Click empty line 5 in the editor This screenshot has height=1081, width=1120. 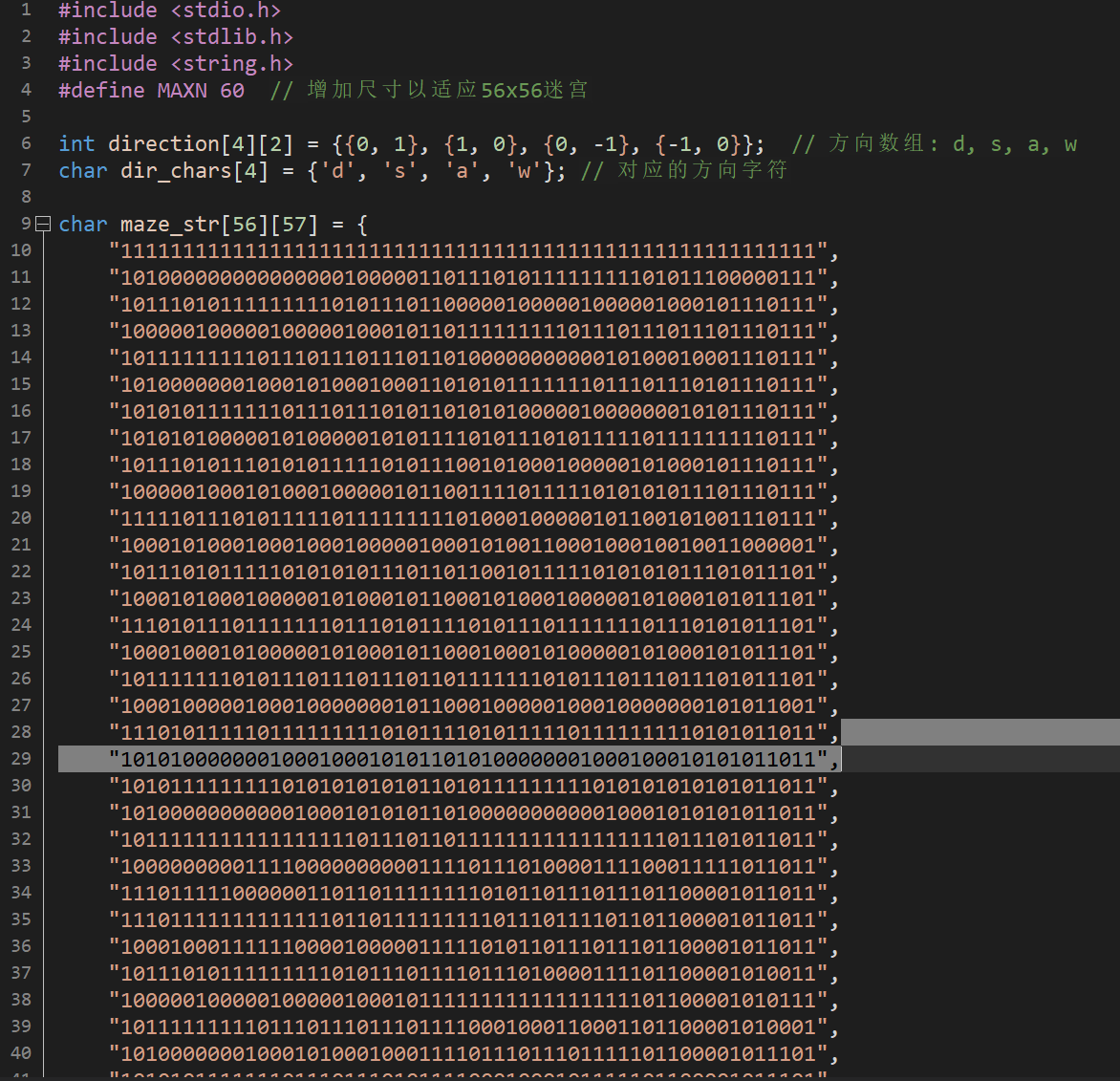(382, 118)
